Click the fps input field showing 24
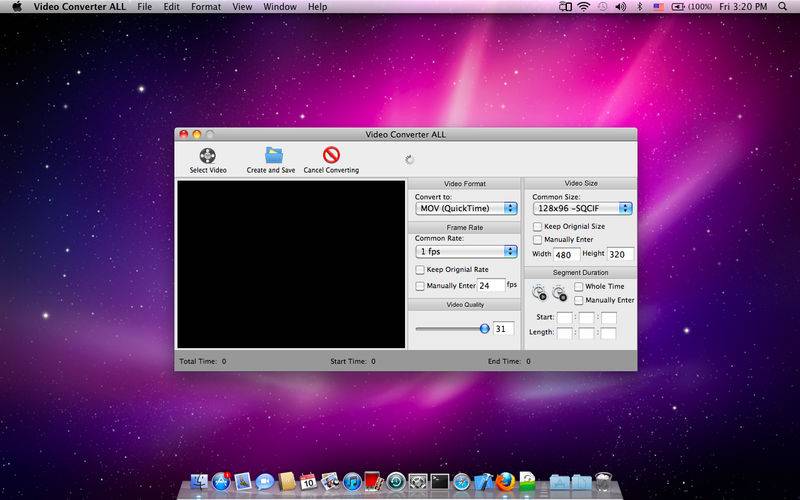Viewport: 800px width, 500px height. (491, 286)
